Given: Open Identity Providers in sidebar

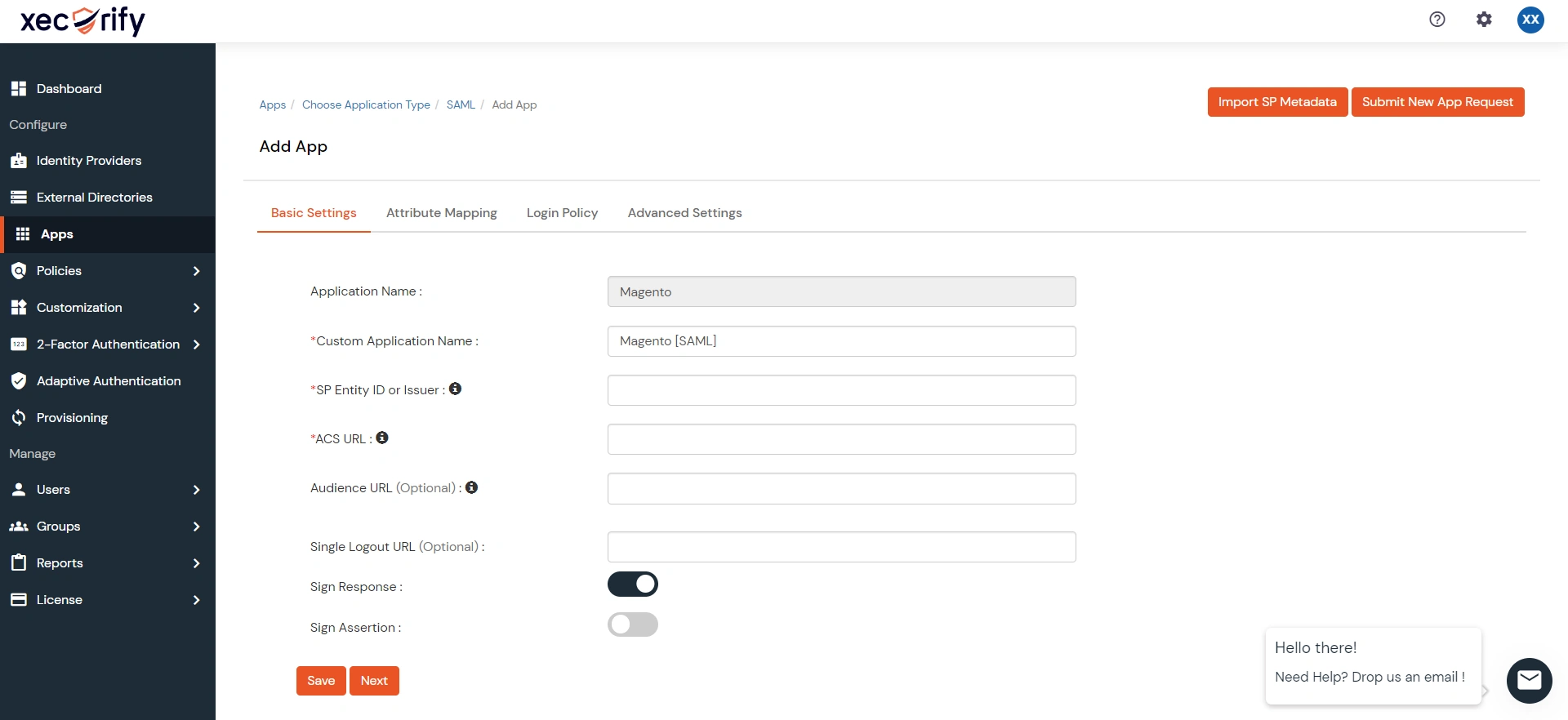Looking at the screenshot, I should [108, 161].
